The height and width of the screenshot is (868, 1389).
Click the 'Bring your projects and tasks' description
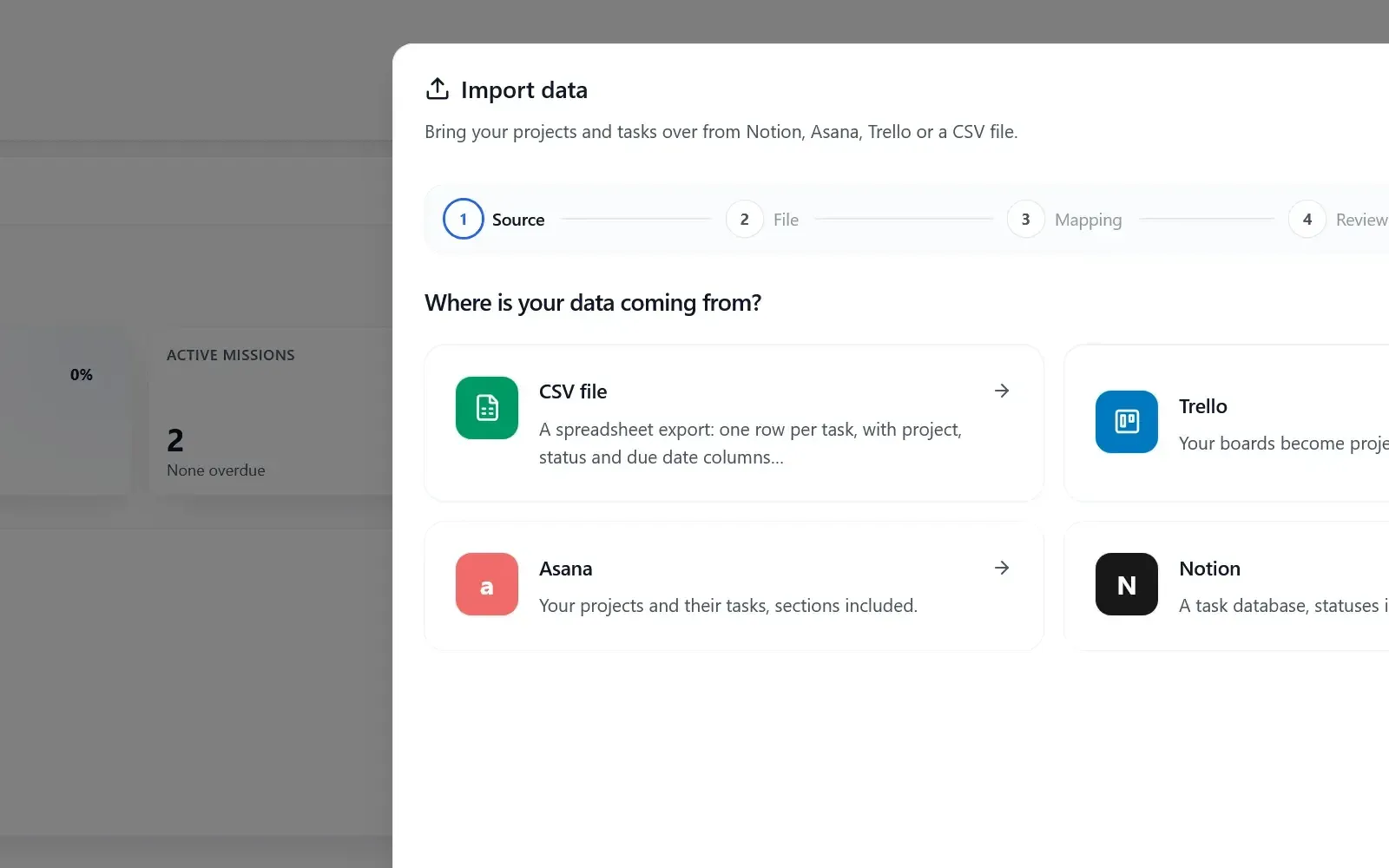tap(721, 132)
